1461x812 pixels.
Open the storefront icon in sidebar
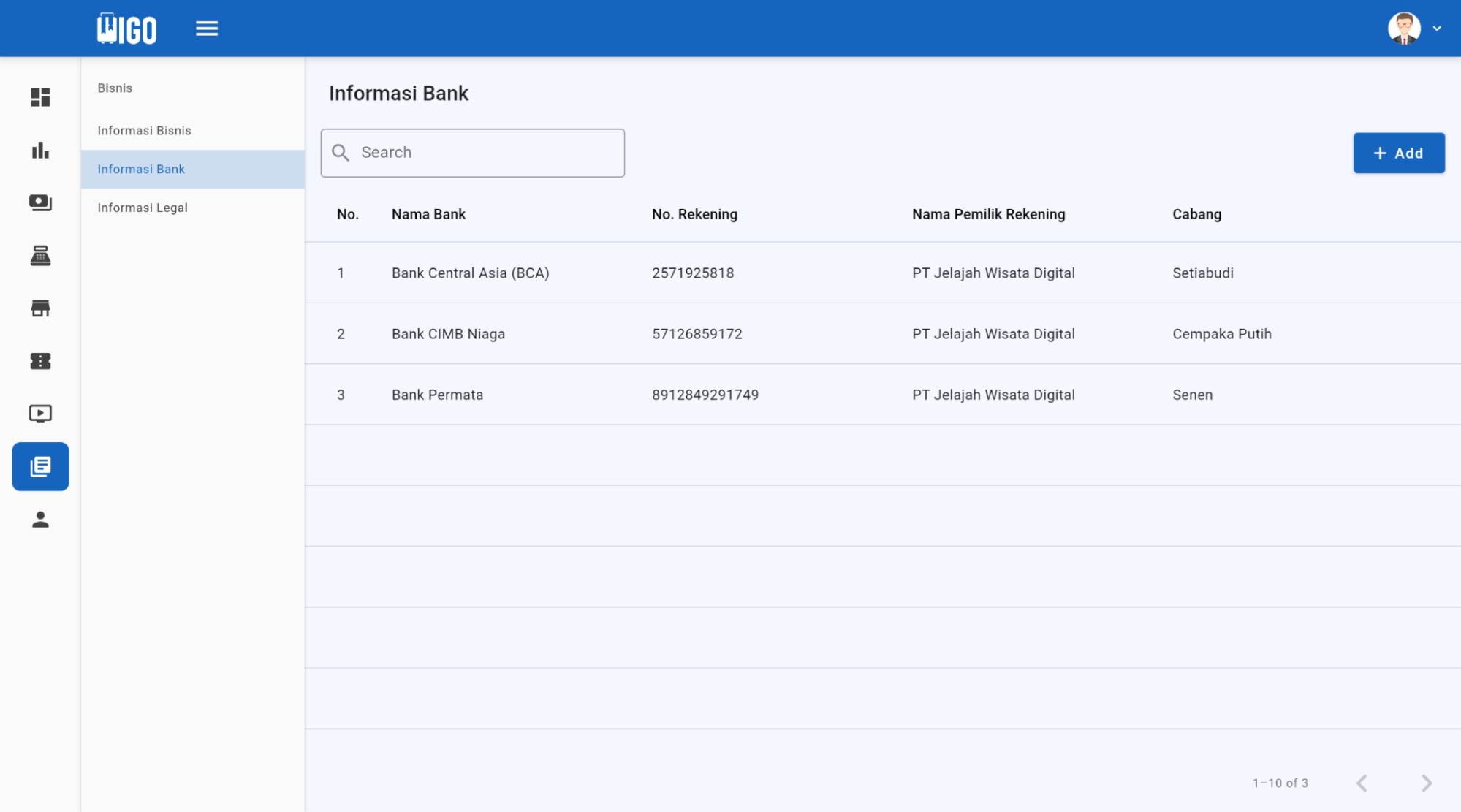(x=40, y=308)
